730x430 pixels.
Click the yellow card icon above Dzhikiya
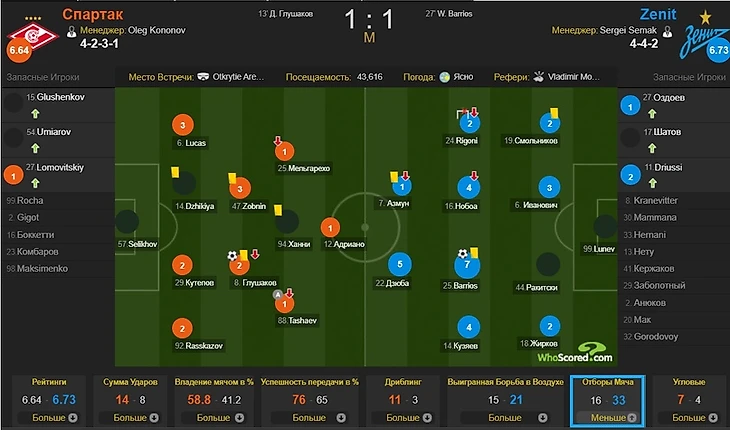[175, 172]
